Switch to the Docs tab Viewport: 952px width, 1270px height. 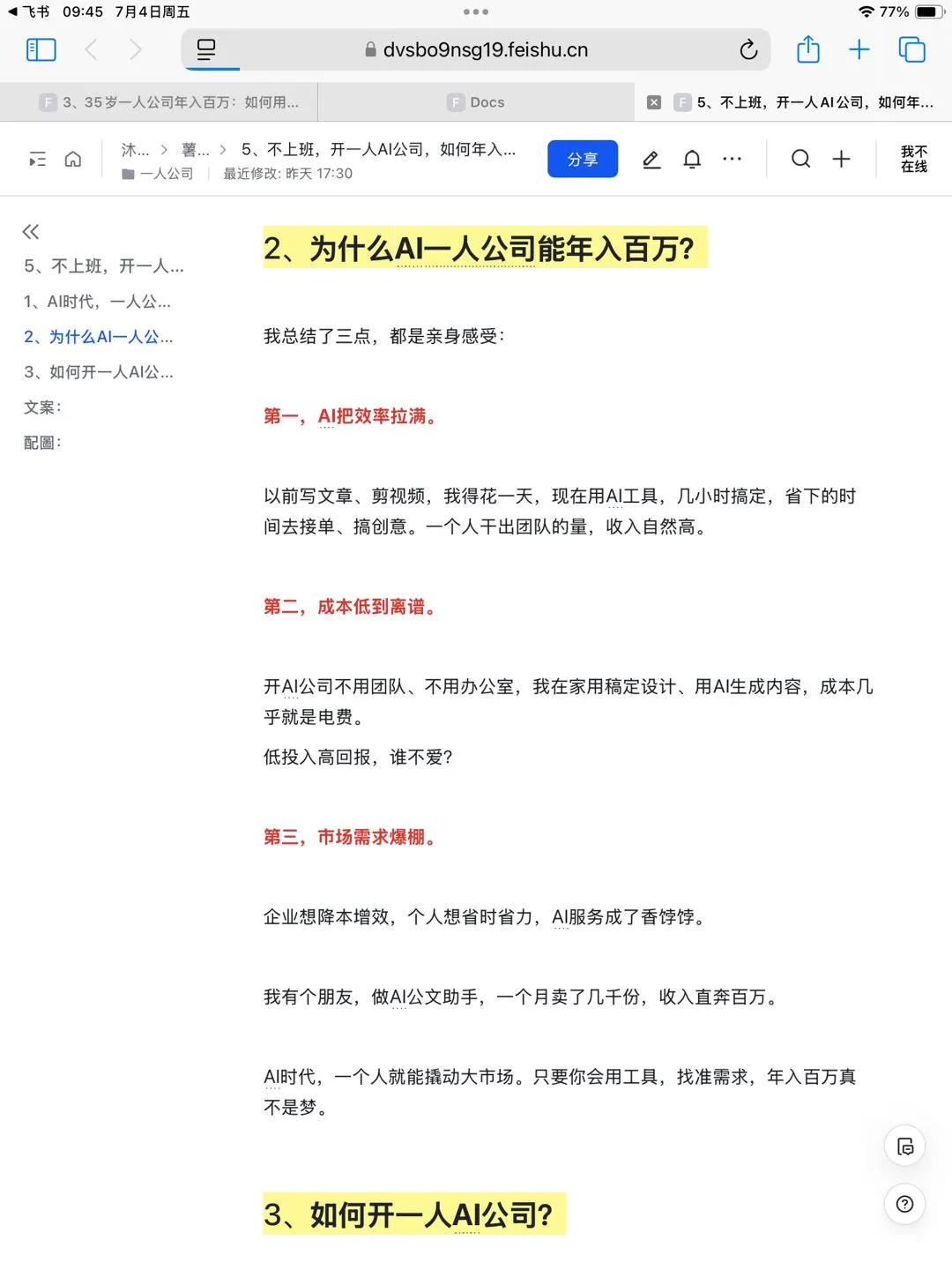click(x=476, y=102)
